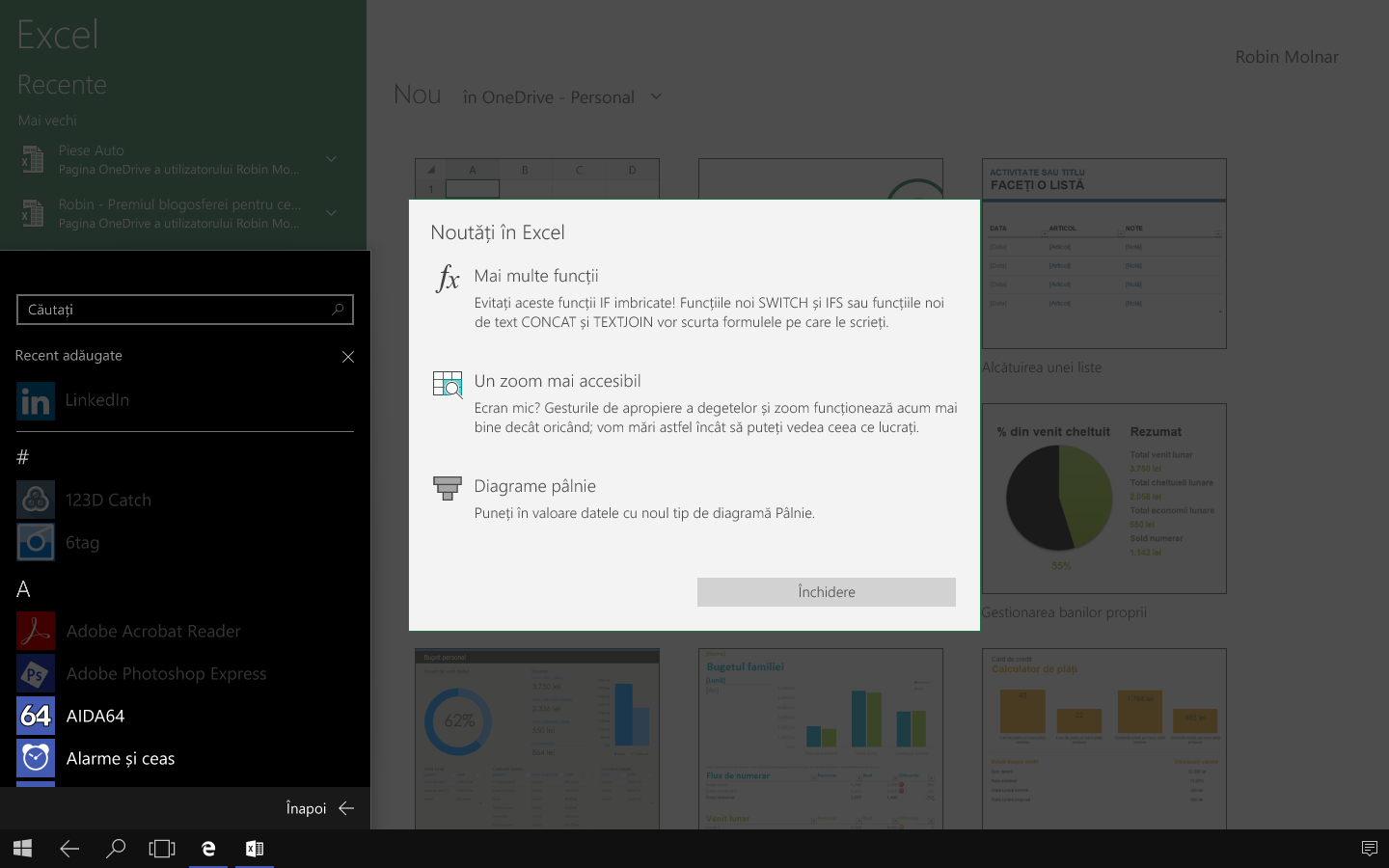Click the Robin Molnar account name
1389x868 pixels.
coord(1287,57)
